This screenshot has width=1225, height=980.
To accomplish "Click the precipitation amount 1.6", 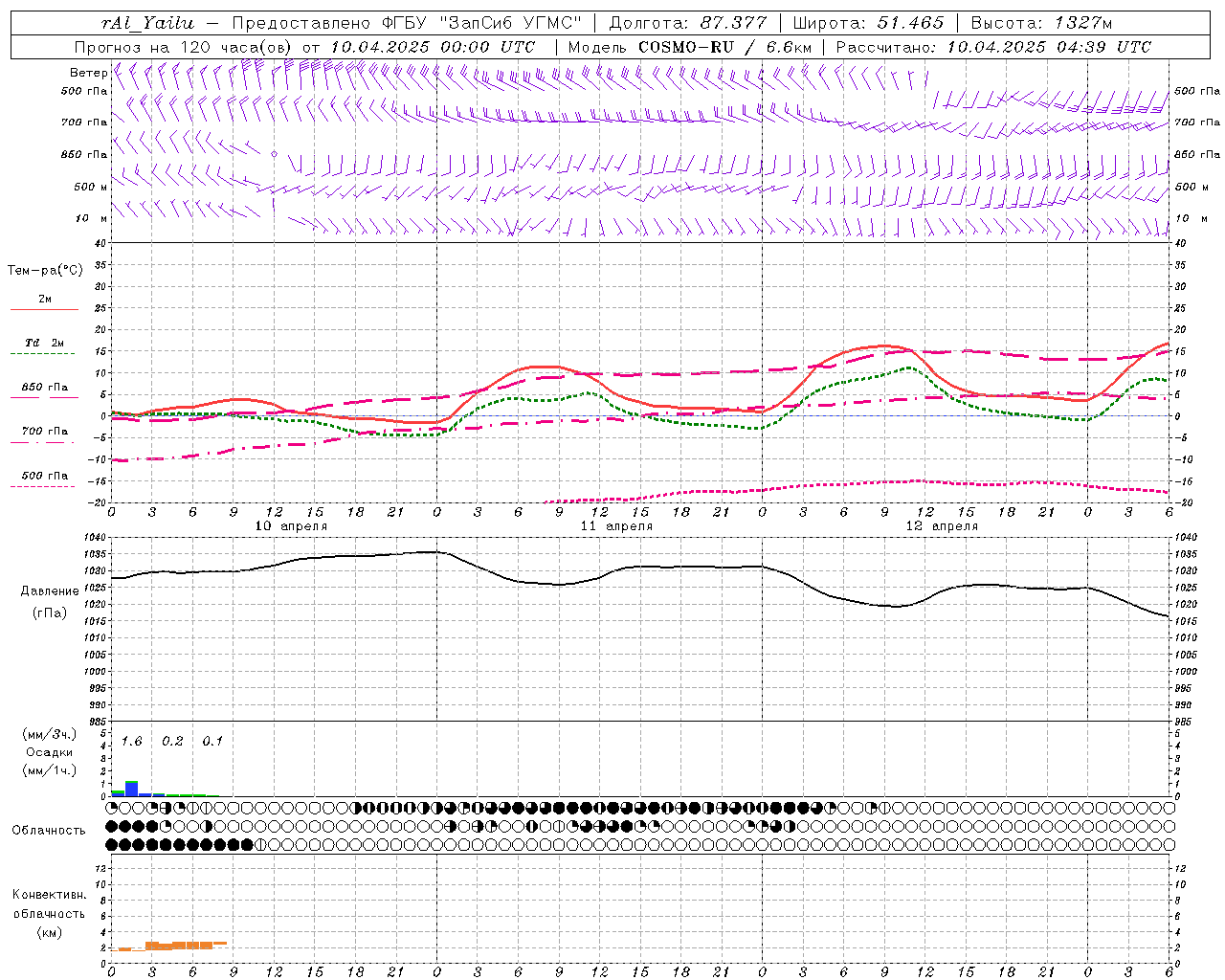I will click(x=131, y=742).
